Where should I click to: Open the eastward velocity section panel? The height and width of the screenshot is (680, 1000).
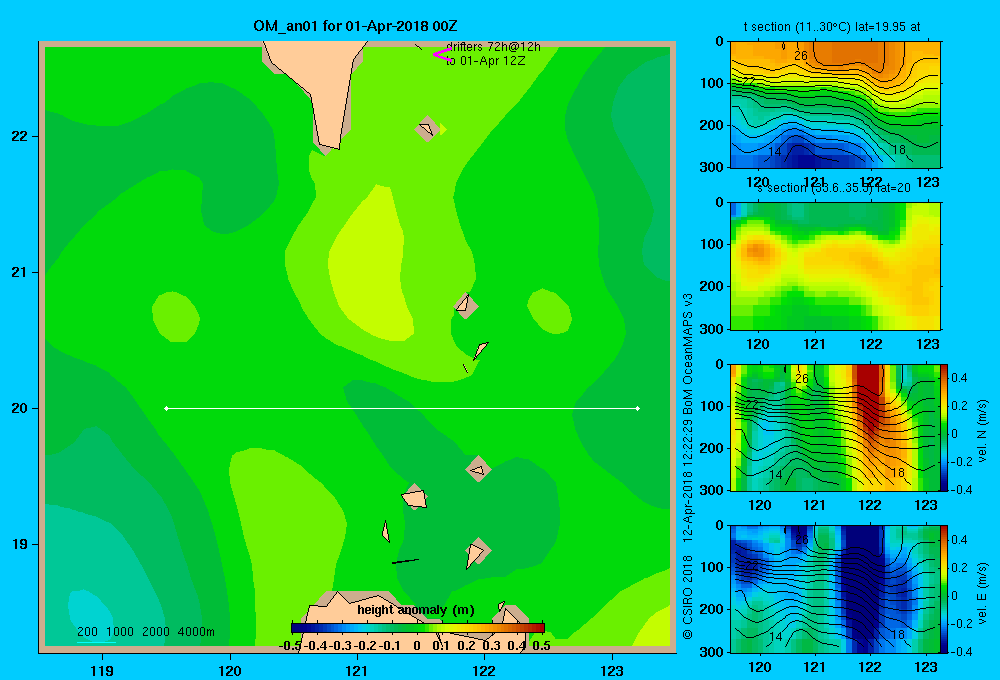tap(835, 589)
